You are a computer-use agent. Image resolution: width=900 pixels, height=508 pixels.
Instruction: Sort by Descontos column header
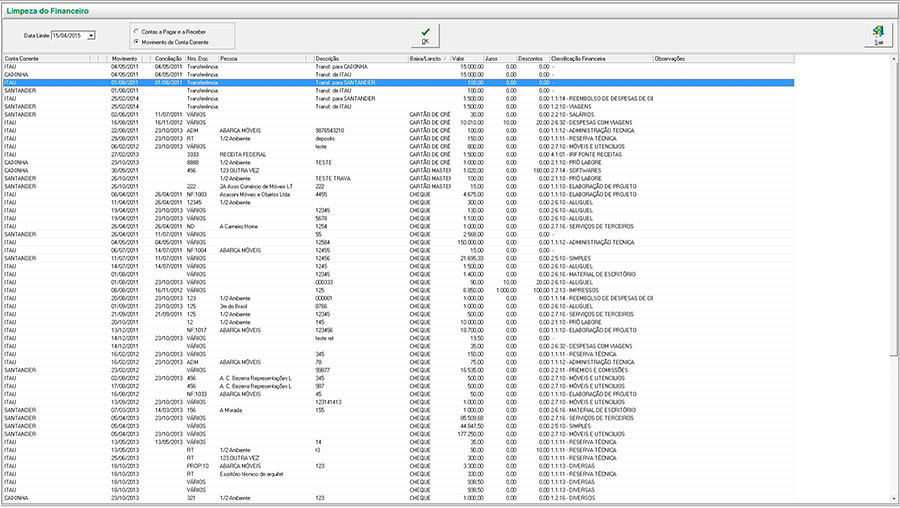[533, 59]
